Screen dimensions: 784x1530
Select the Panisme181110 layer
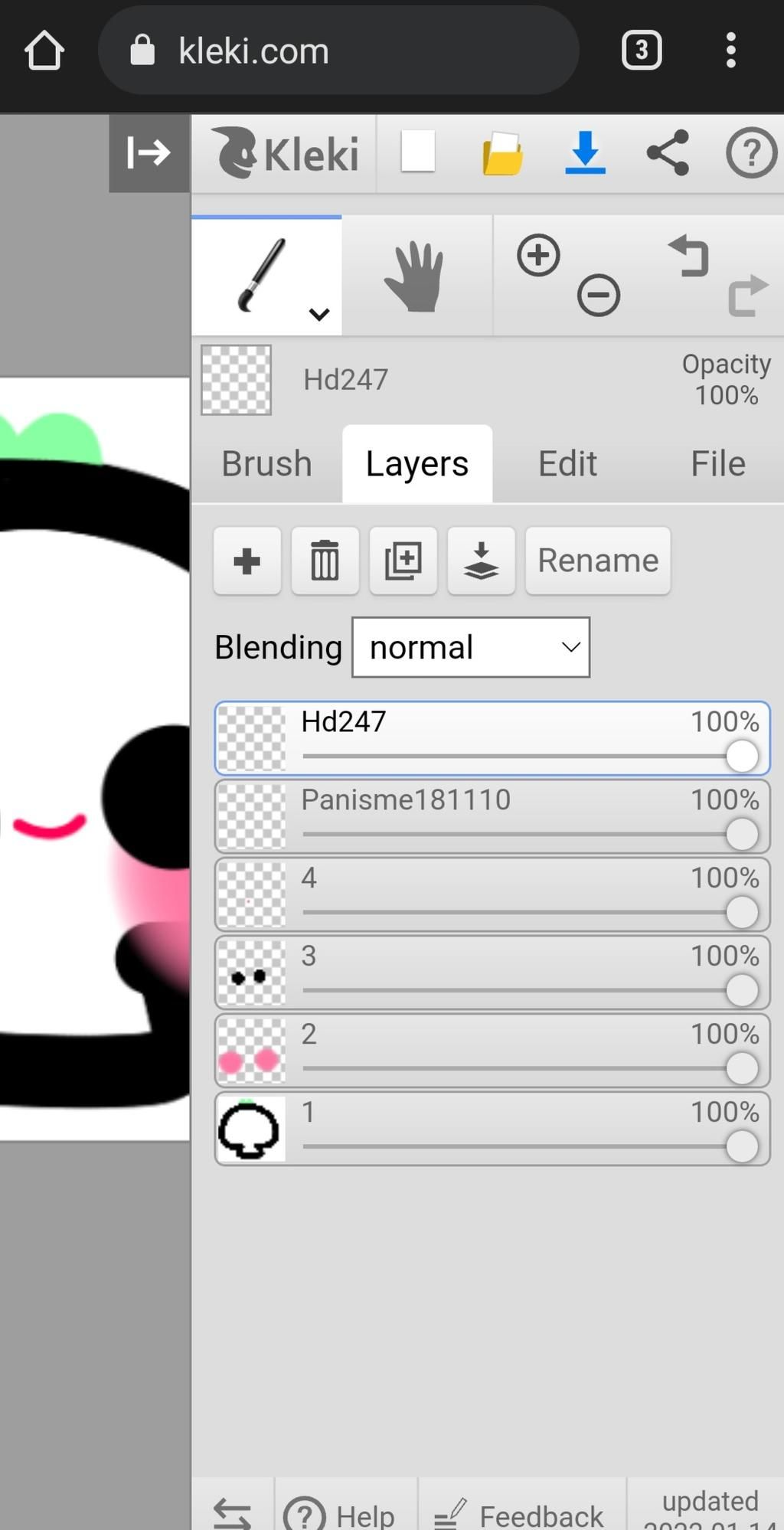492,816
